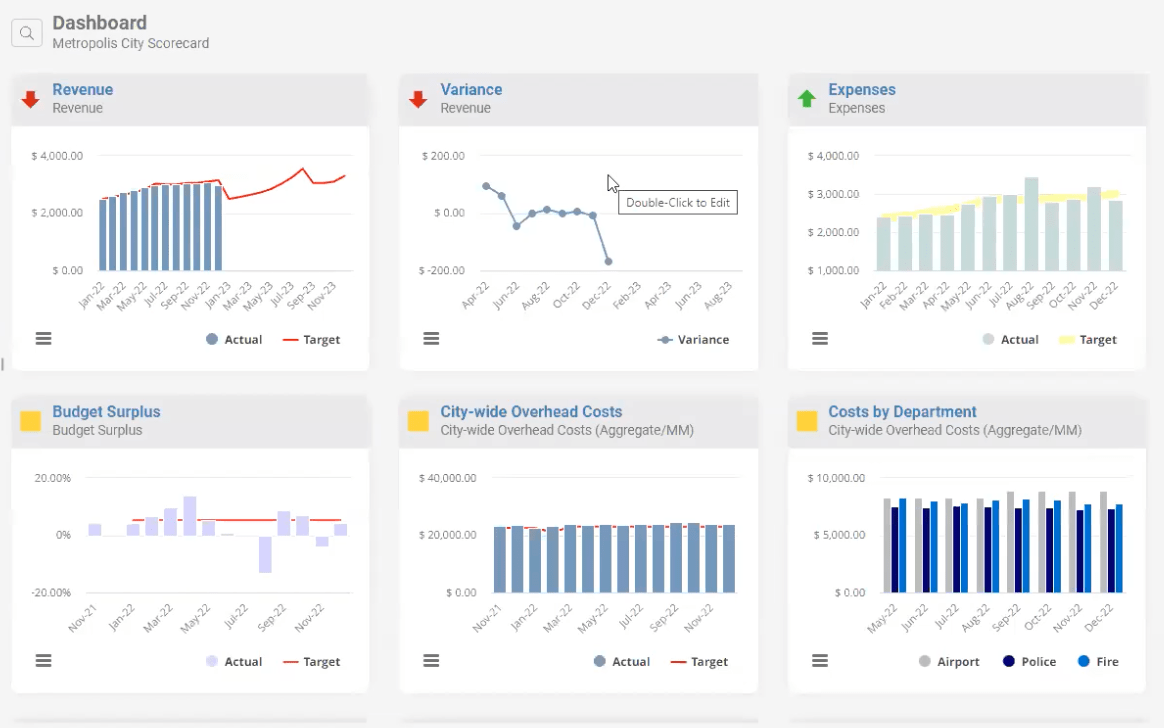
Task: Open City-wide Overhead Costs chart menu
Action: click(x=431, y=660)
